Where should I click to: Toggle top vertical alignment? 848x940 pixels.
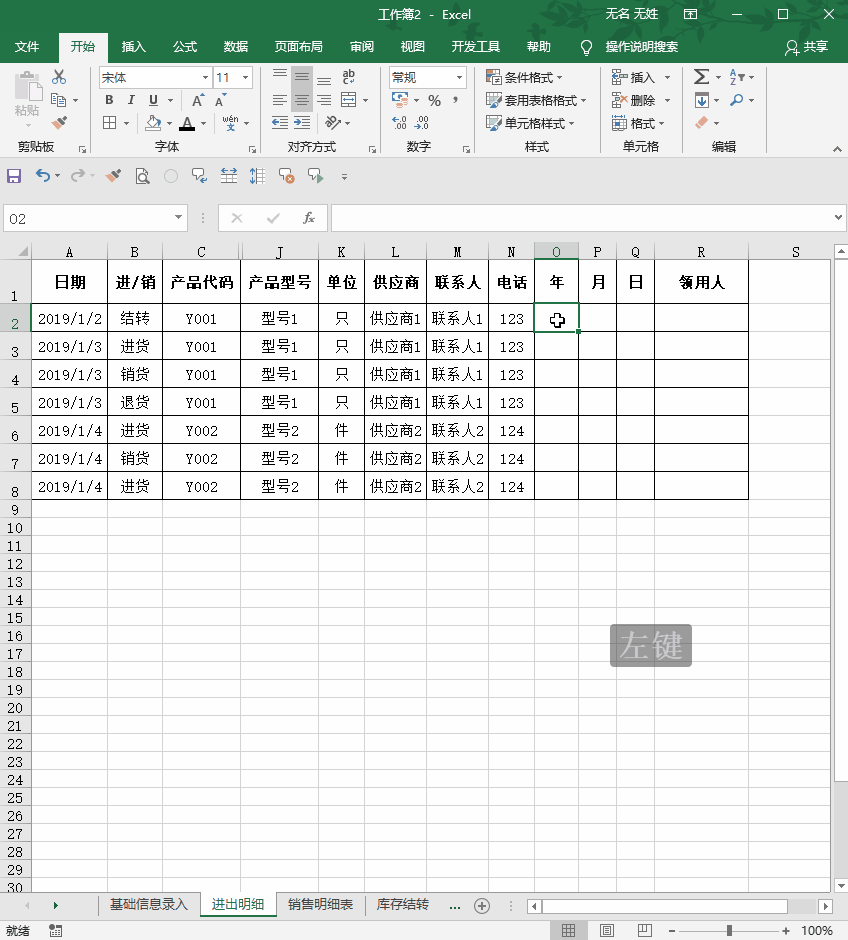[x=280, y=74]
